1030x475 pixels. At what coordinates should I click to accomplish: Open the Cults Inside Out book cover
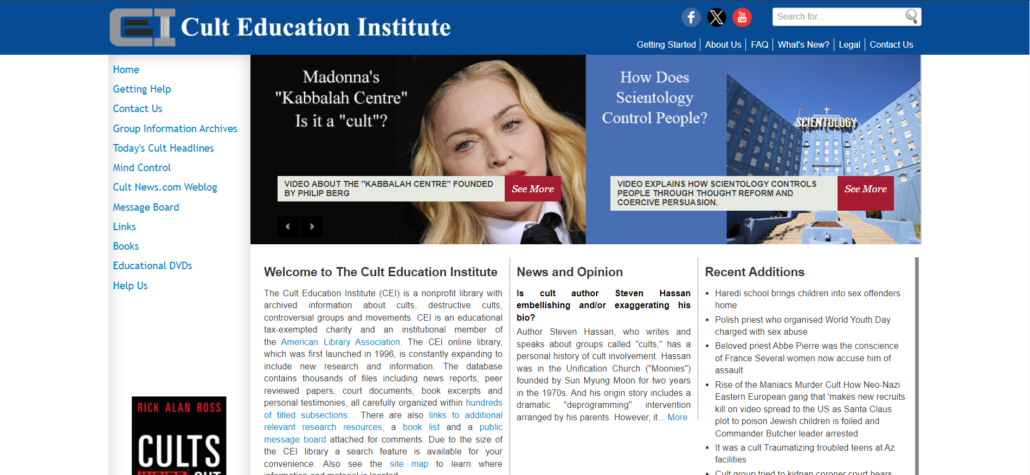click(x=179, y=436)
